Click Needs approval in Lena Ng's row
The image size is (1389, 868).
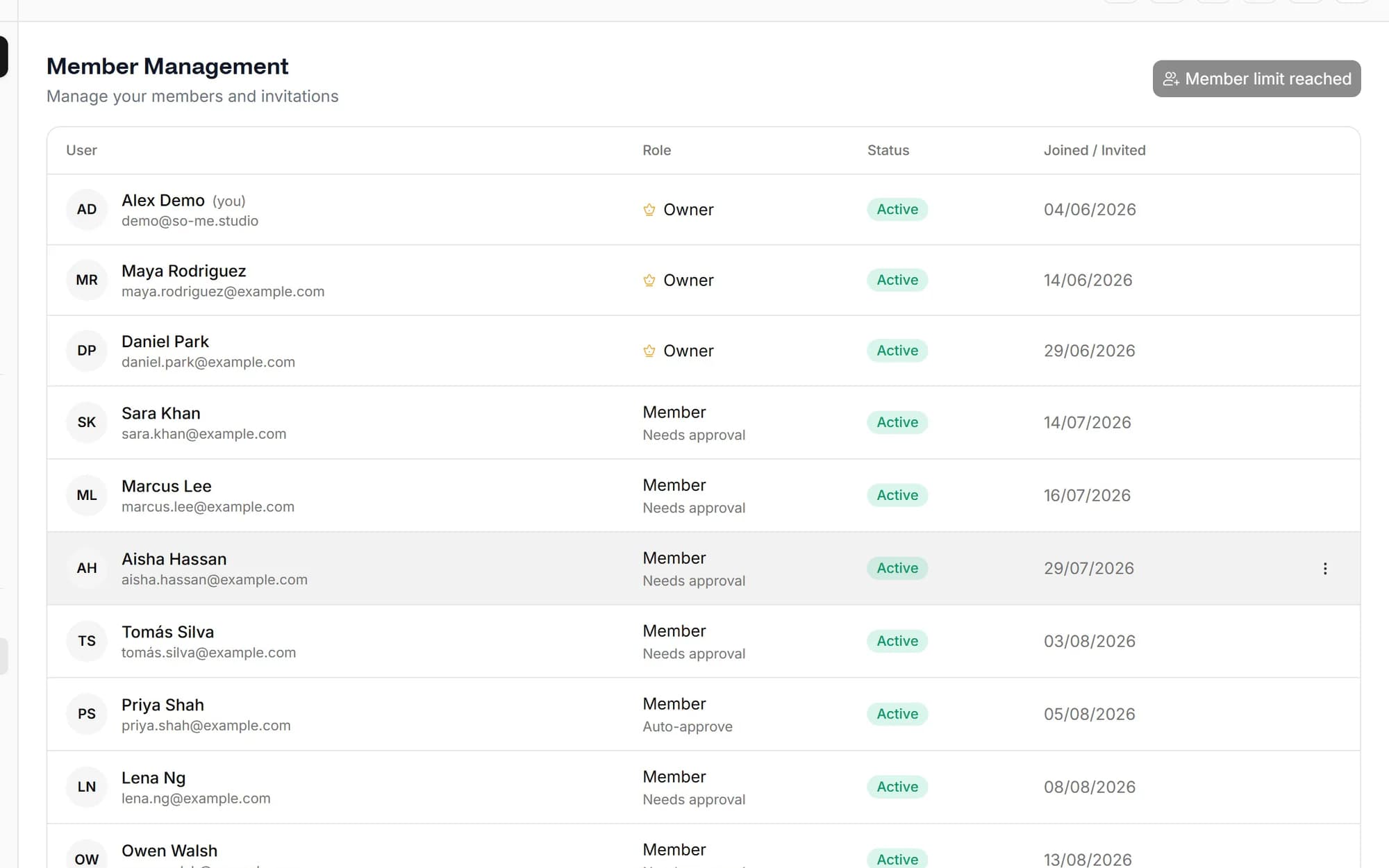pyautogui.click(x=694, y=799)
